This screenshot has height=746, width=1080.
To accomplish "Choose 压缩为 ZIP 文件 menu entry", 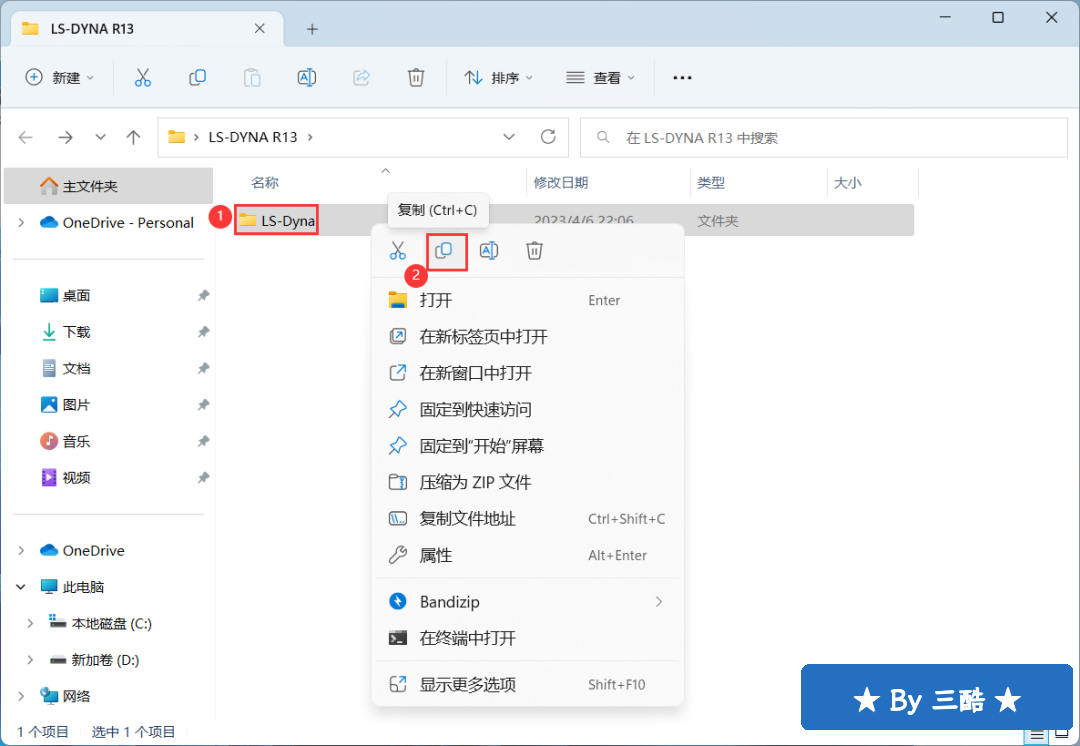I will [528, 482].
